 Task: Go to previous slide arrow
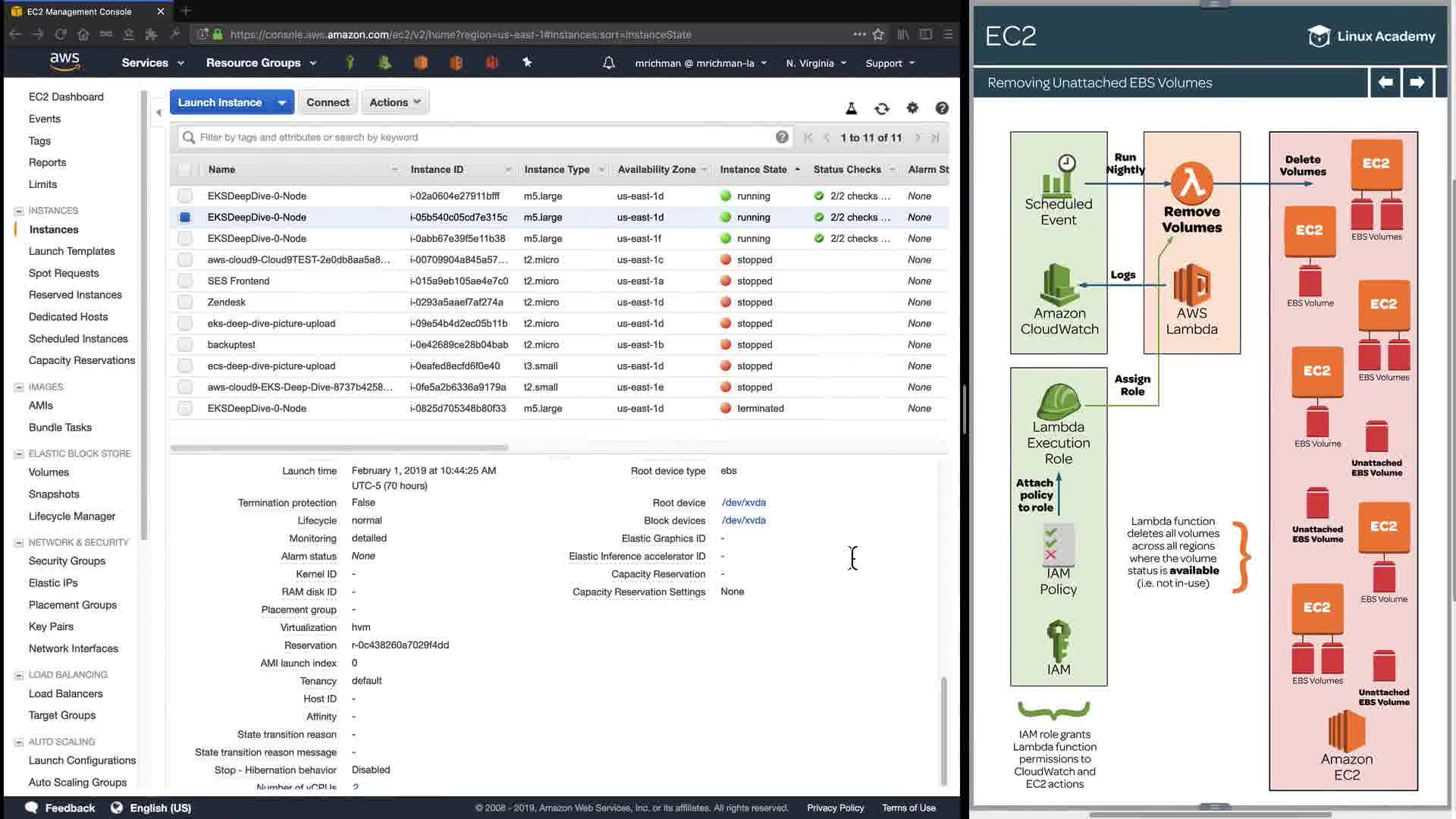[x=1385, y=83]
